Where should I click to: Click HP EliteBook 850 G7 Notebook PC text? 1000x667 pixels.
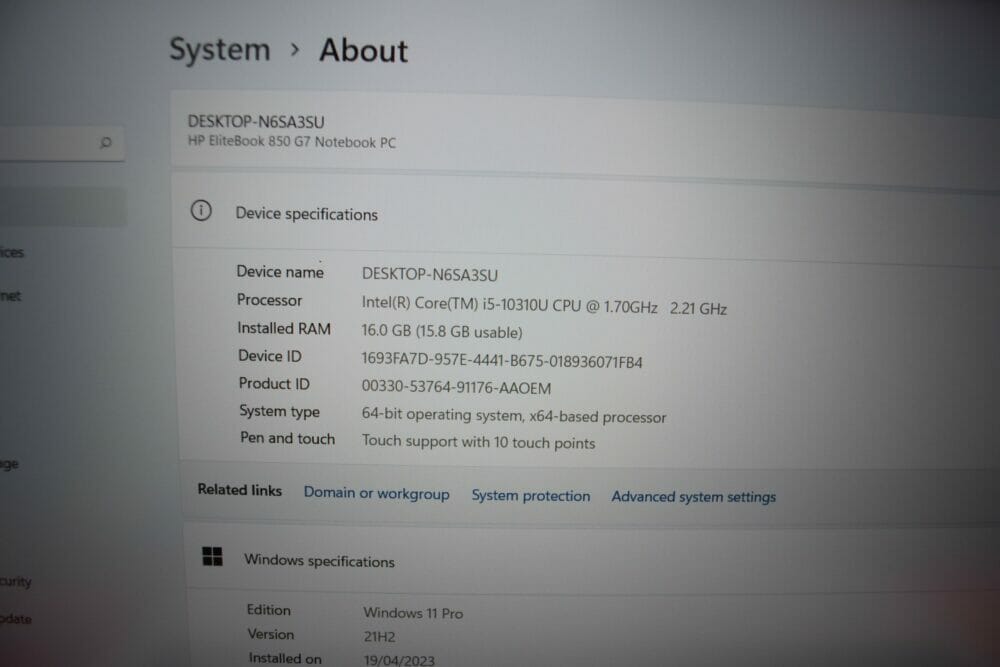click(291, 142)
